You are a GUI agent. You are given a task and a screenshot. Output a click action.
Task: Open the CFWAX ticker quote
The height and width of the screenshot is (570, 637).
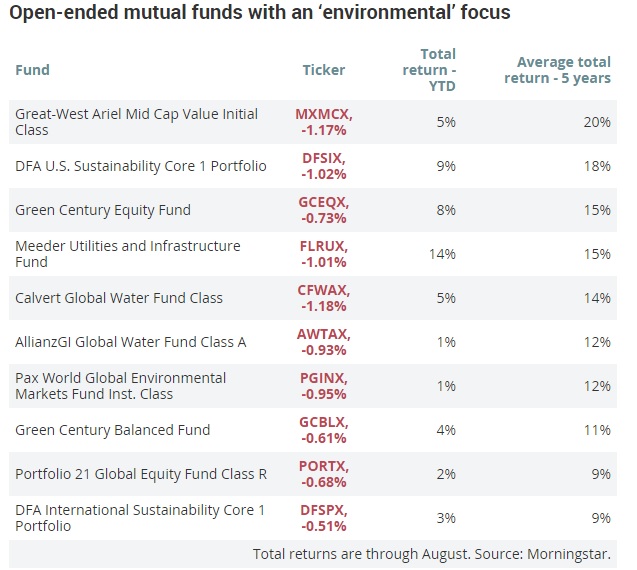pyautogui.click(x=322, y=290)
